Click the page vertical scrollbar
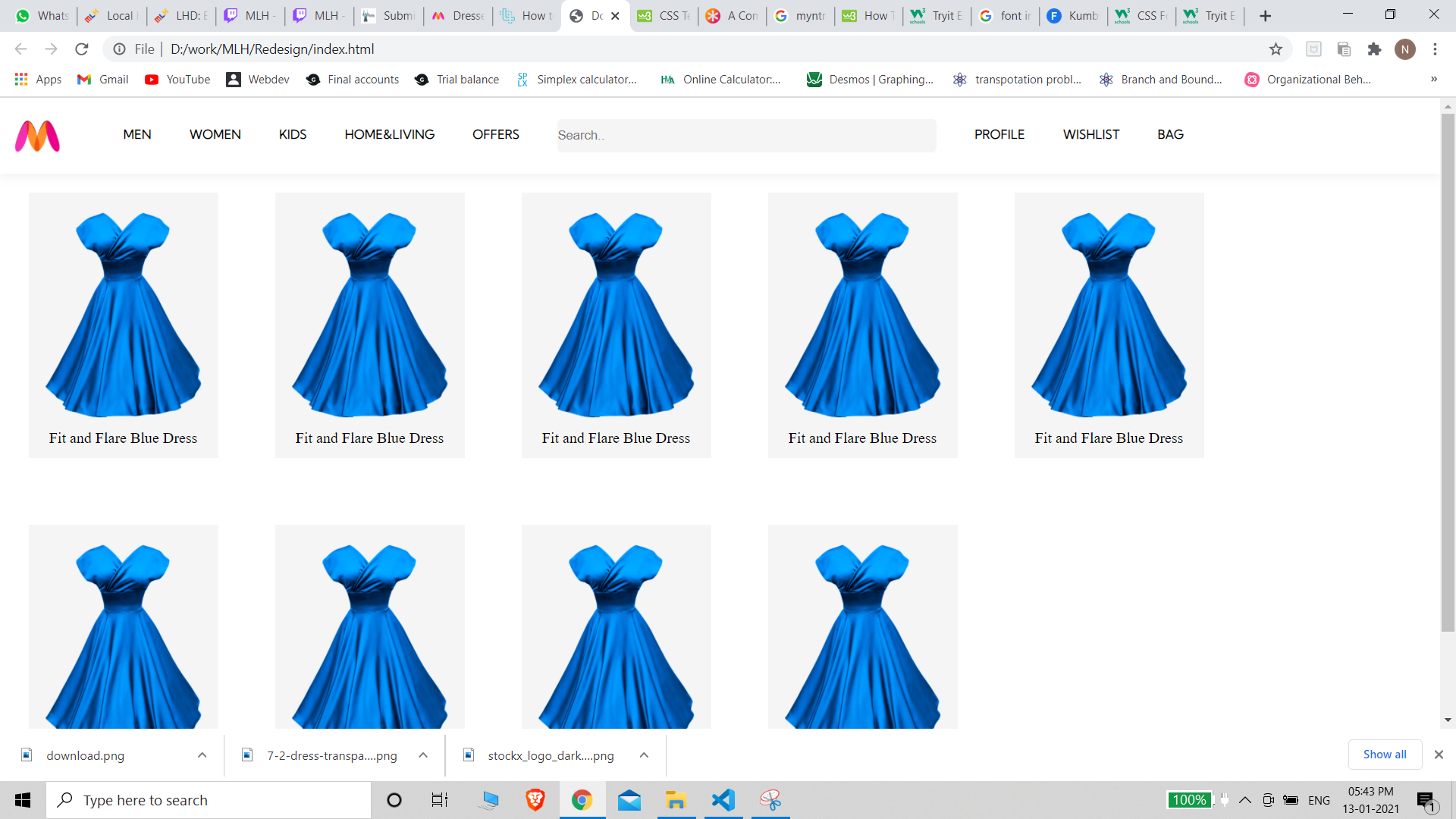The image size is (1456, 819). coord(1447,372)
